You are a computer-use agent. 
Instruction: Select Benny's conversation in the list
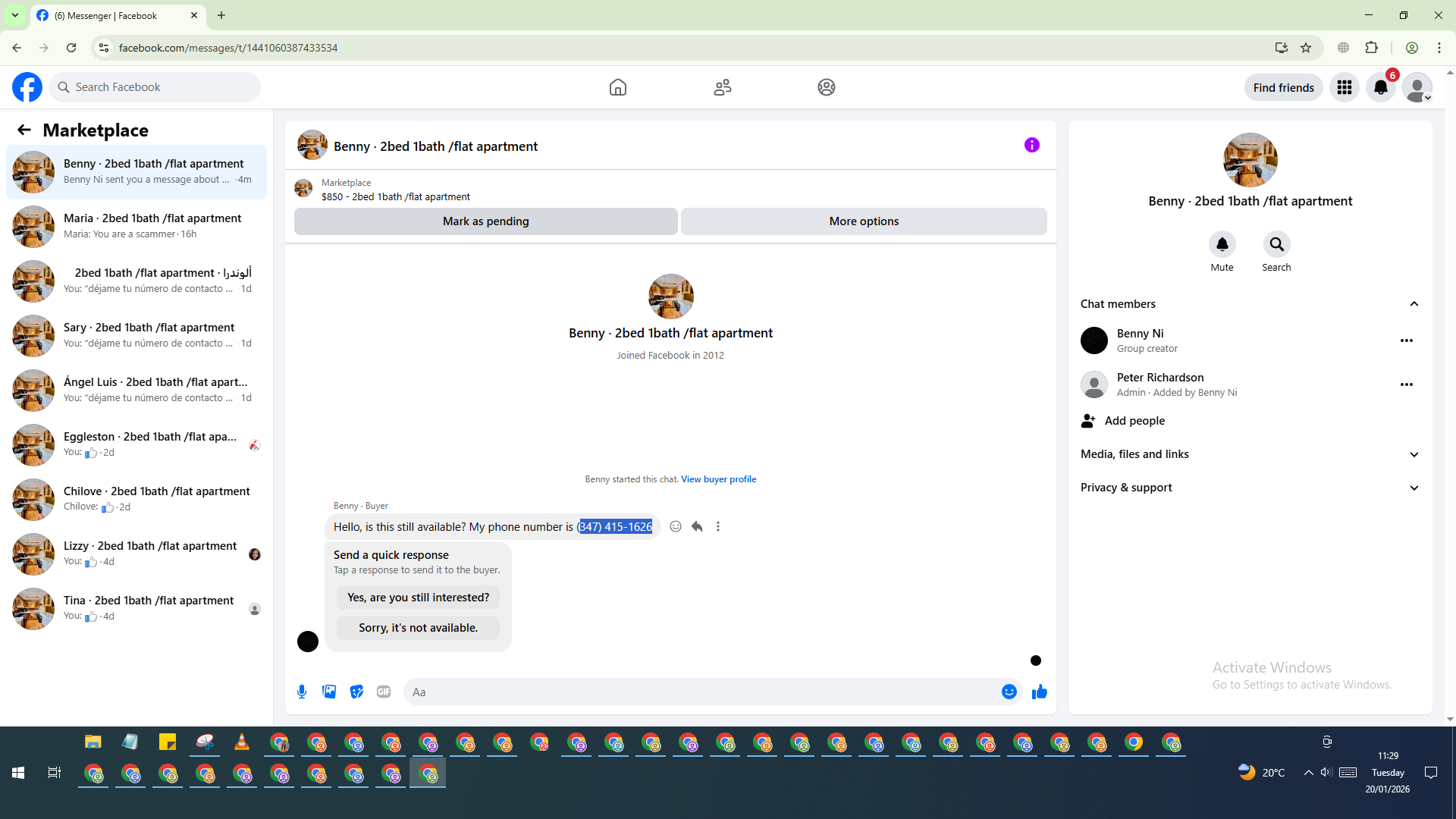pos(136,172)
